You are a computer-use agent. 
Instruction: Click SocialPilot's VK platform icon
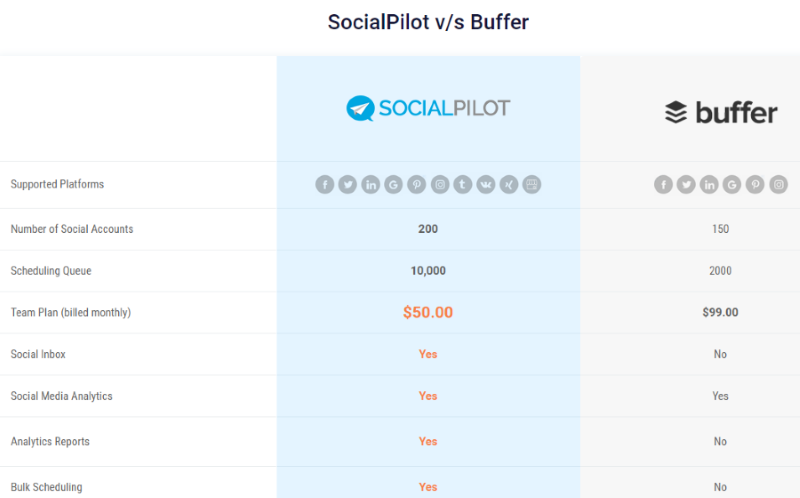tap(485, 184)
